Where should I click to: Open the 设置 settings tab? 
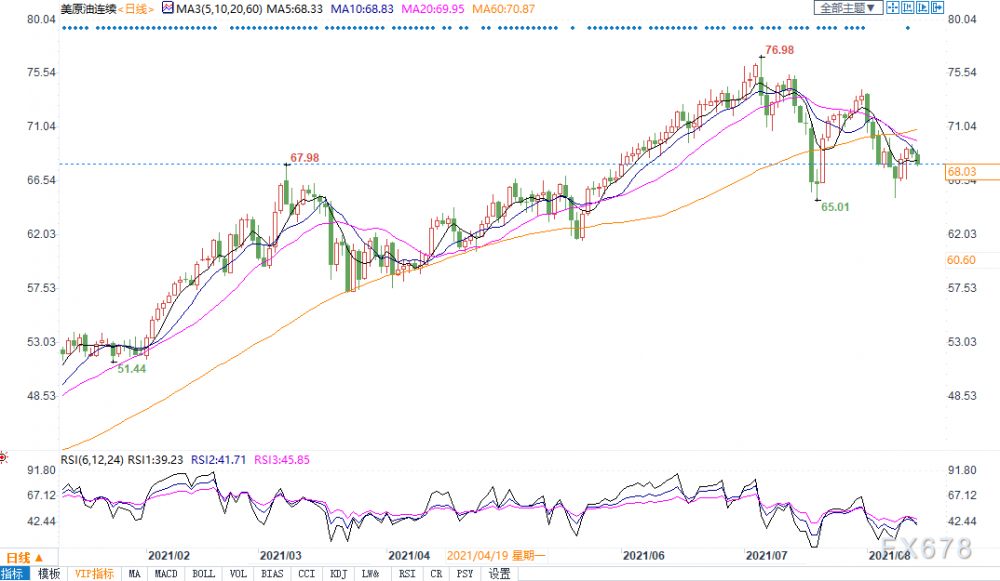coord(499,574)
